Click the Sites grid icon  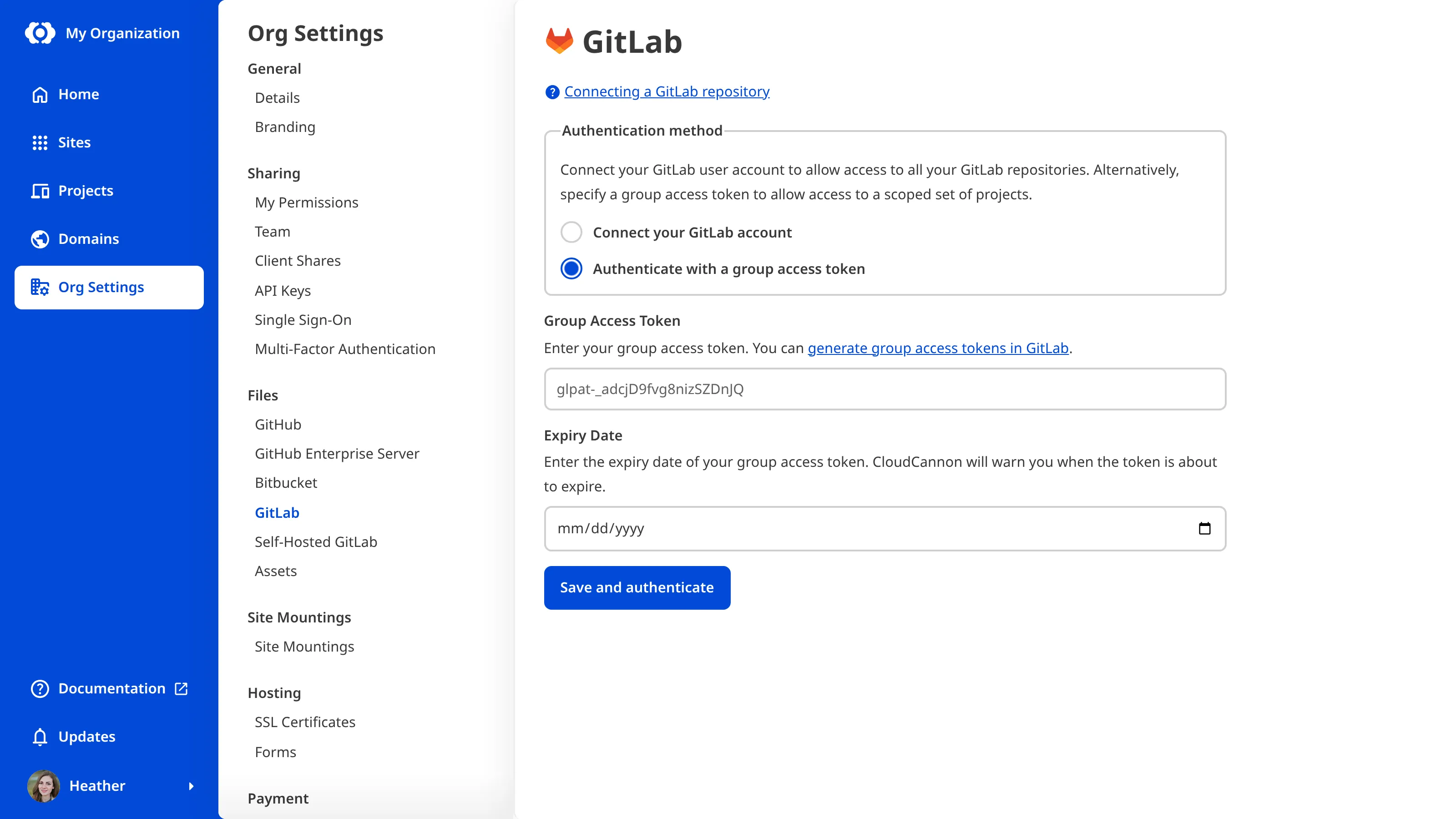tap(40, 142)
